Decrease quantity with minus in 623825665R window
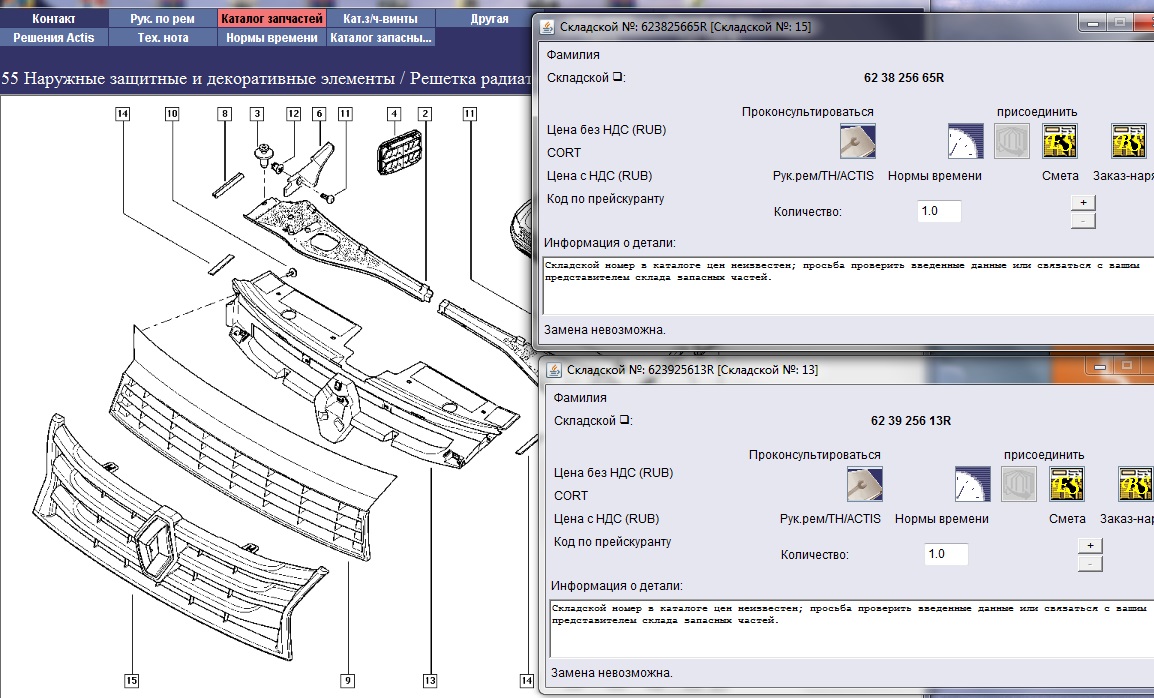This screenshot has width=1154, height=698. tap(1082, 220)
